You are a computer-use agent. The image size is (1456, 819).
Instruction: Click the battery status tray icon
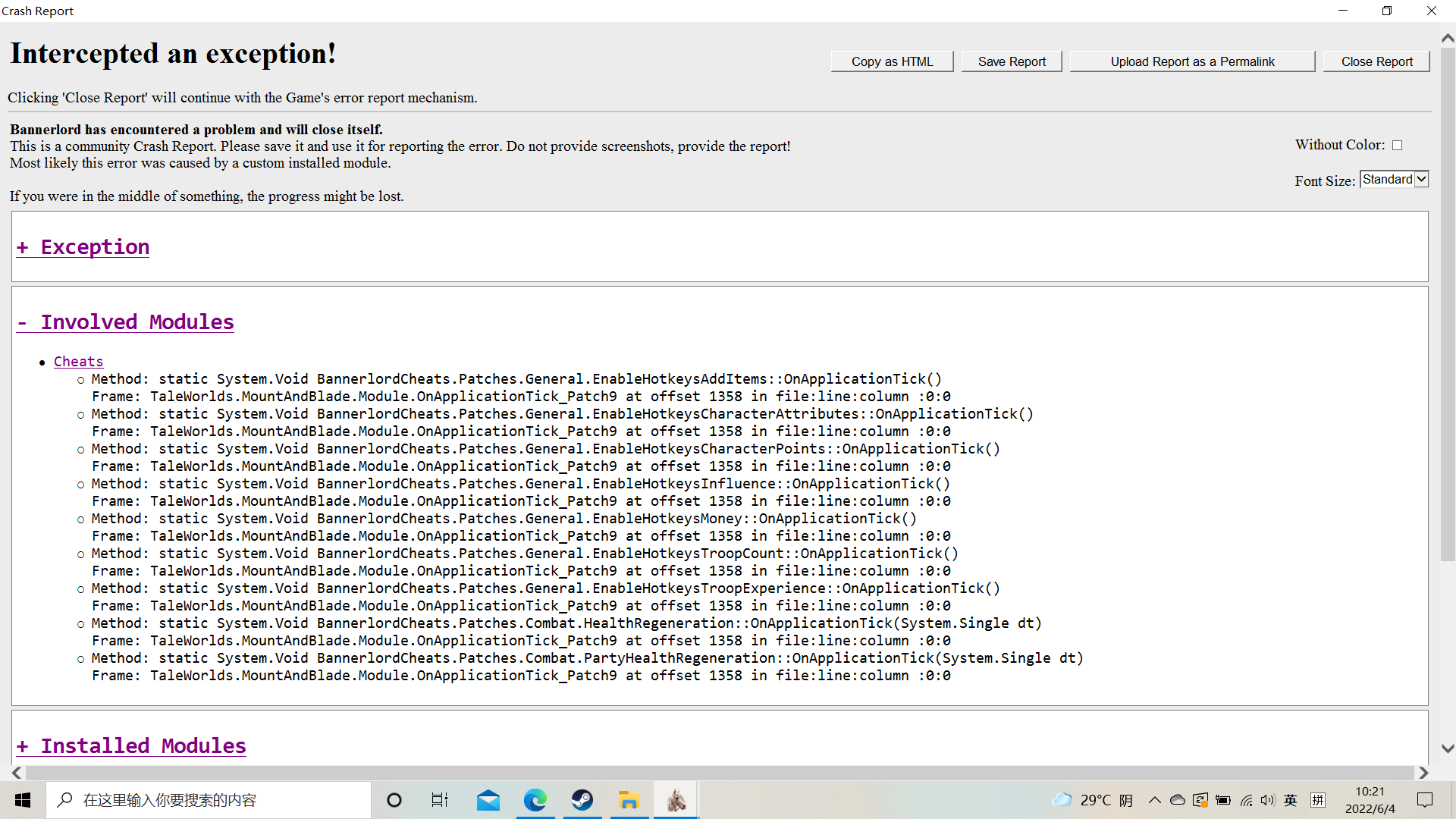click(x=1223, y=800)
